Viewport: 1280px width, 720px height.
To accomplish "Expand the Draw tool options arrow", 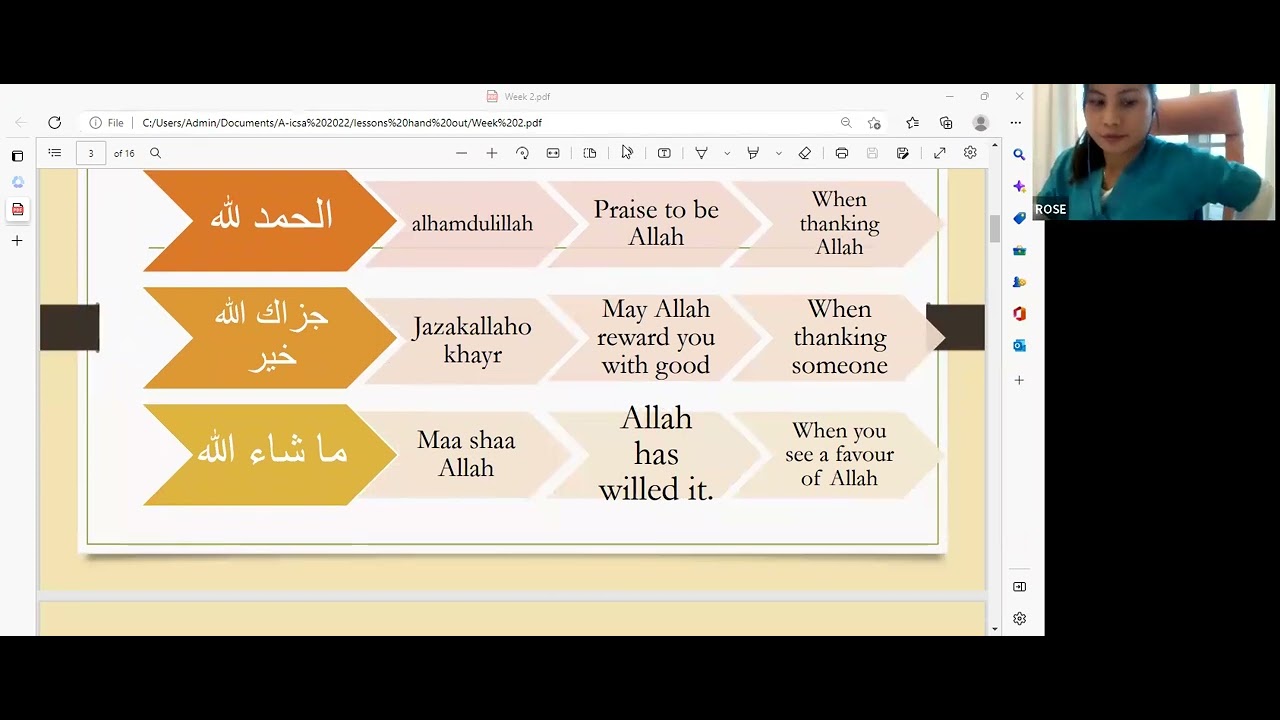I will click(727, 153).
